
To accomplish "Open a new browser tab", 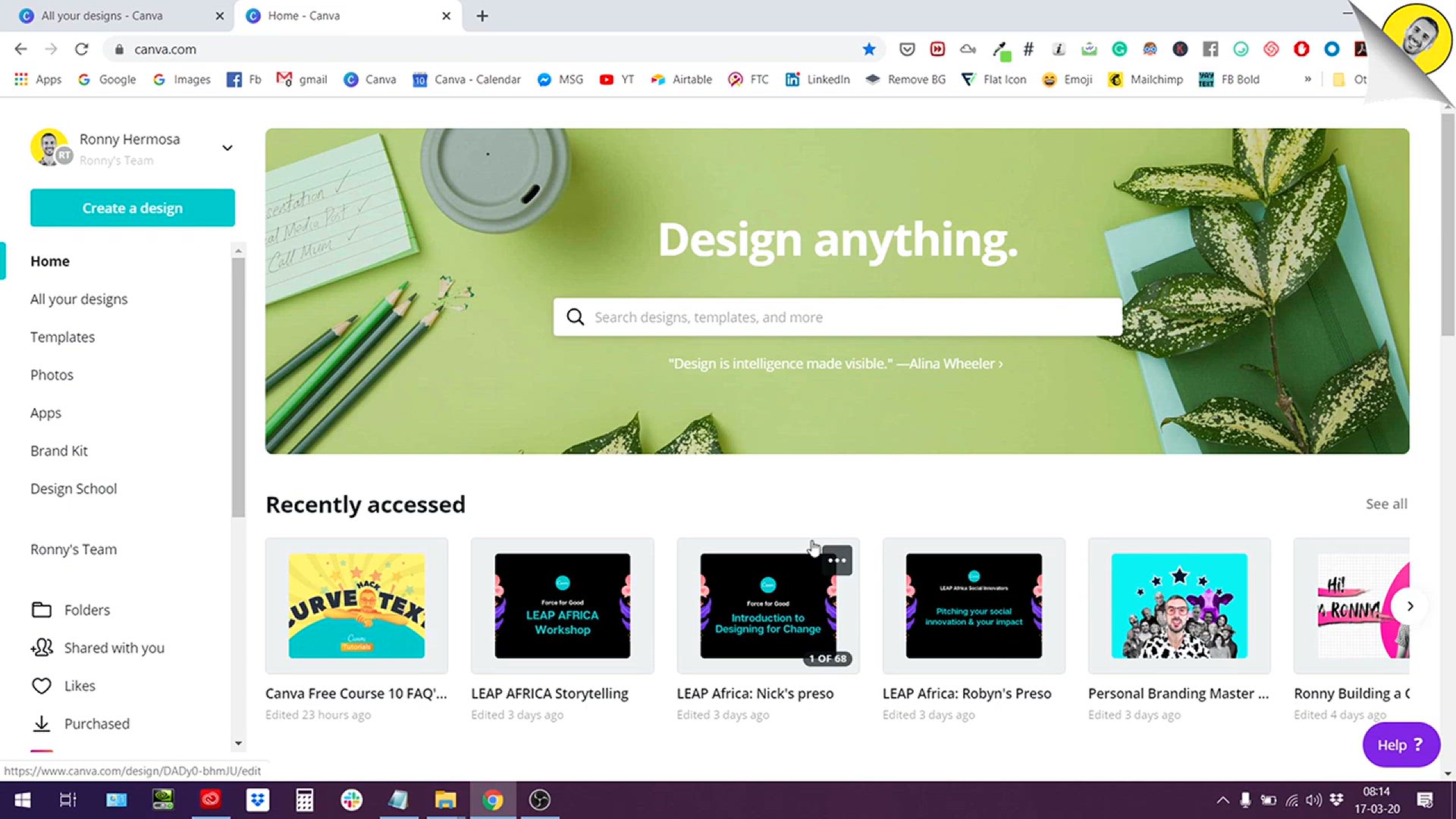I will click(x=482, y=16).
